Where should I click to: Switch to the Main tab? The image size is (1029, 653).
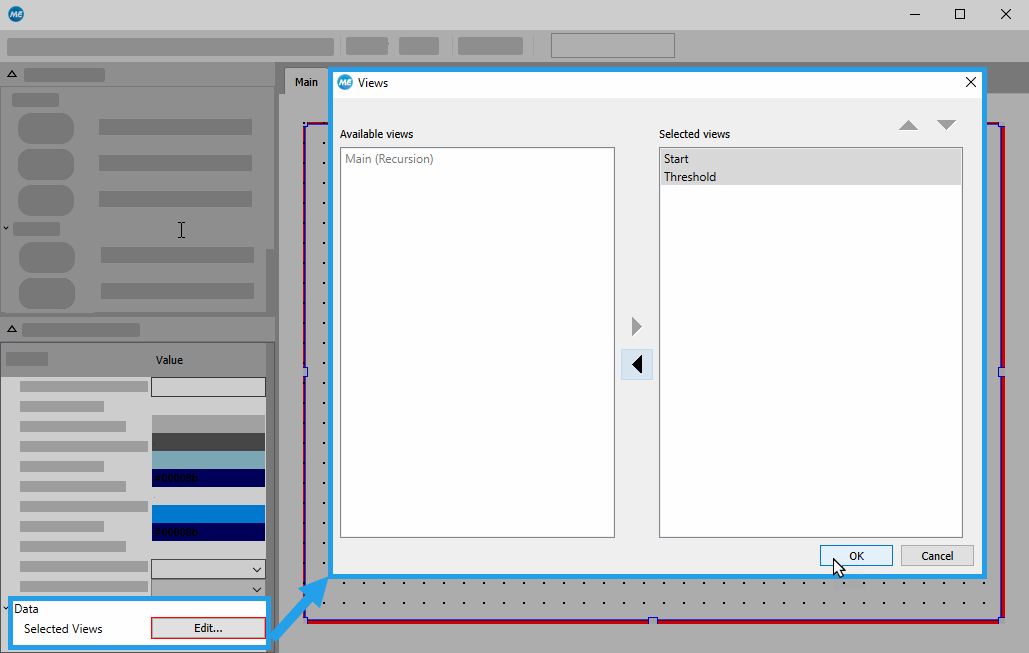click(x=306, y=82)
